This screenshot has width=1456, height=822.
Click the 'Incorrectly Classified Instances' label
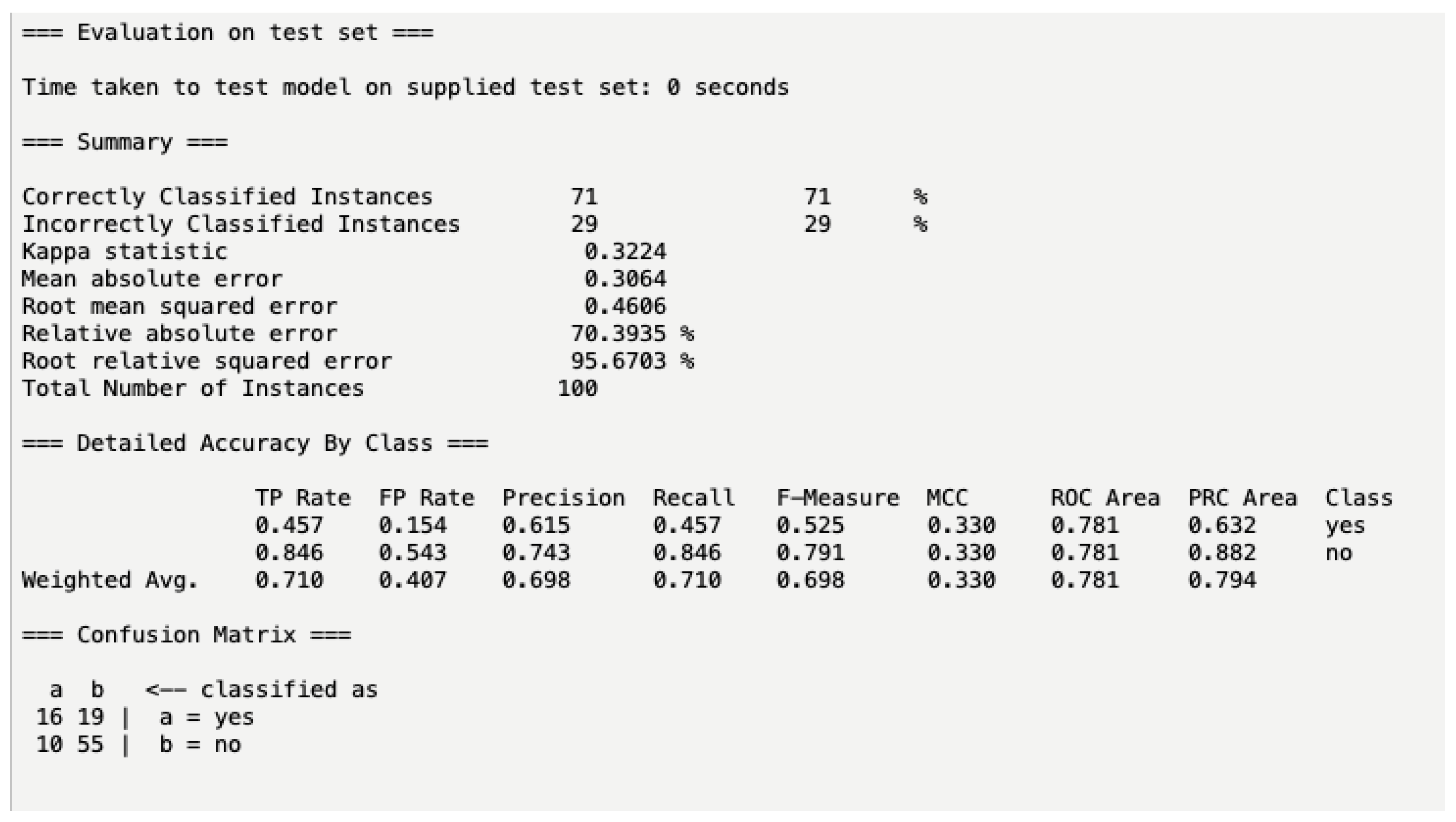click(240, 224)
